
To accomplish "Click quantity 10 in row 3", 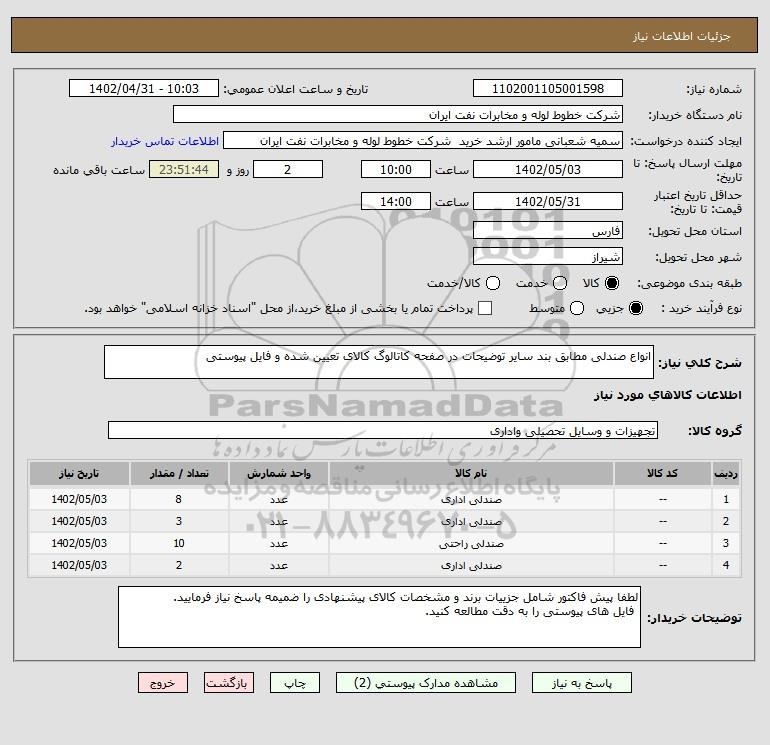I will [179, 544].
